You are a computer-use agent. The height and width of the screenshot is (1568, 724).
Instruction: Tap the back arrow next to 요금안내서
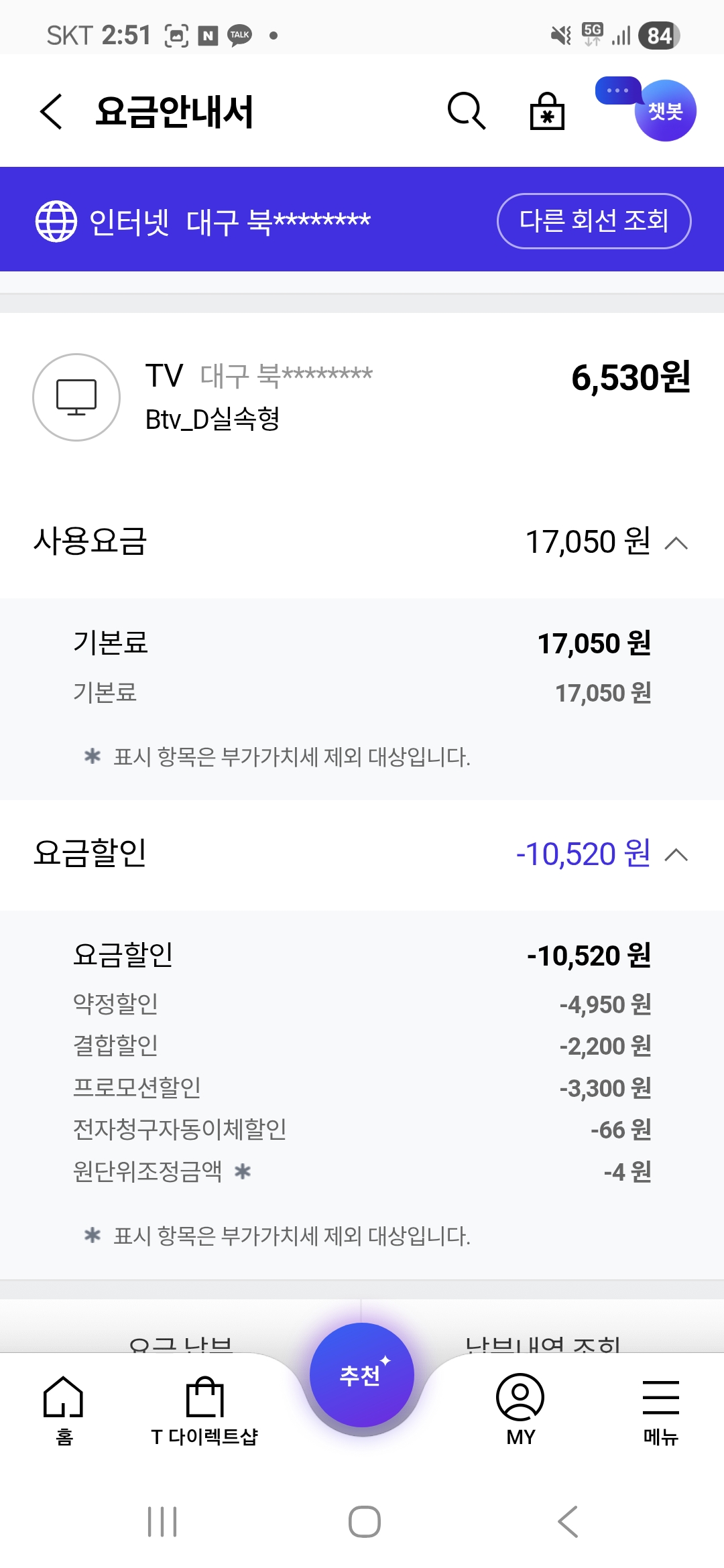pyautogui.click(x=52, y=111)
